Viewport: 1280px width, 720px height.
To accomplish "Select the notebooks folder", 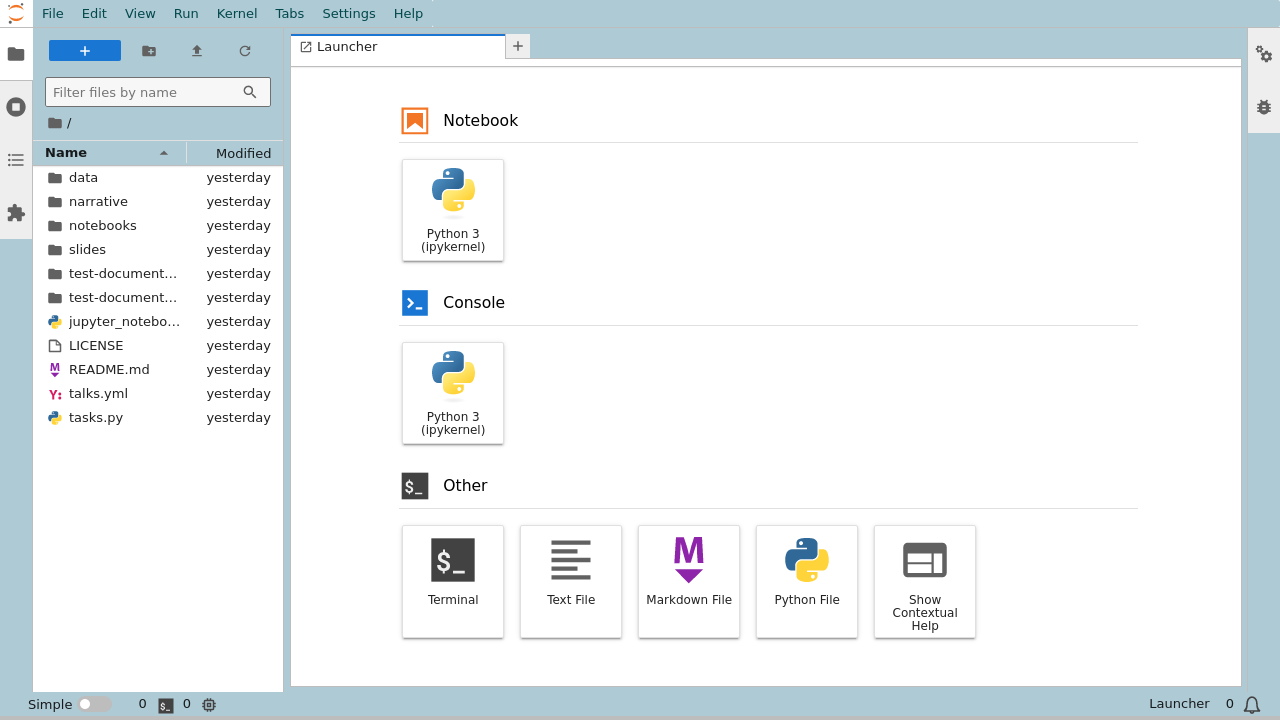I will click(158, 226).
